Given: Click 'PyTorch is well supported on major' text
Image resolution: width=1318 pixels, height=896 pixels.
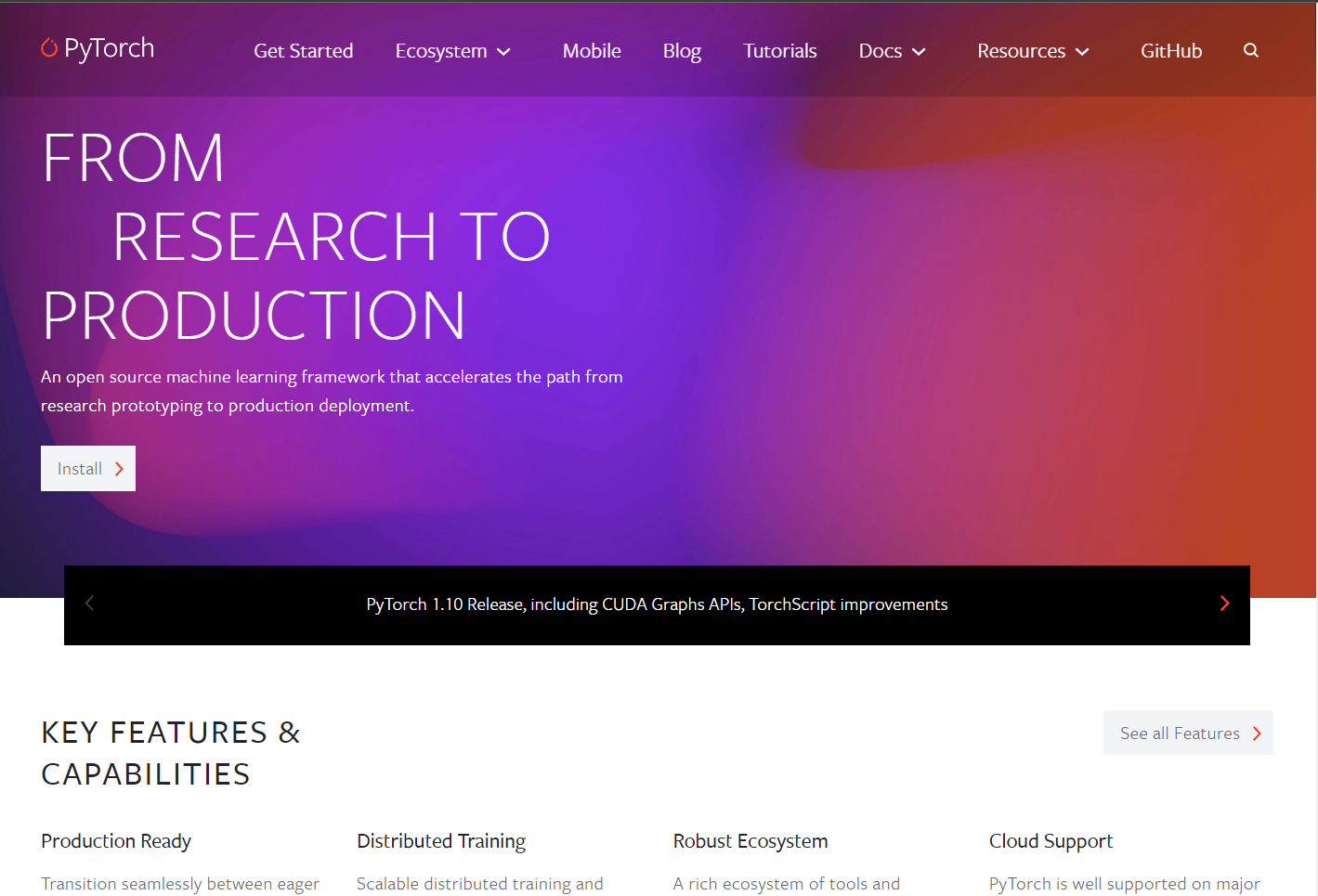Looking at the screenshot, I should 1125,884.
